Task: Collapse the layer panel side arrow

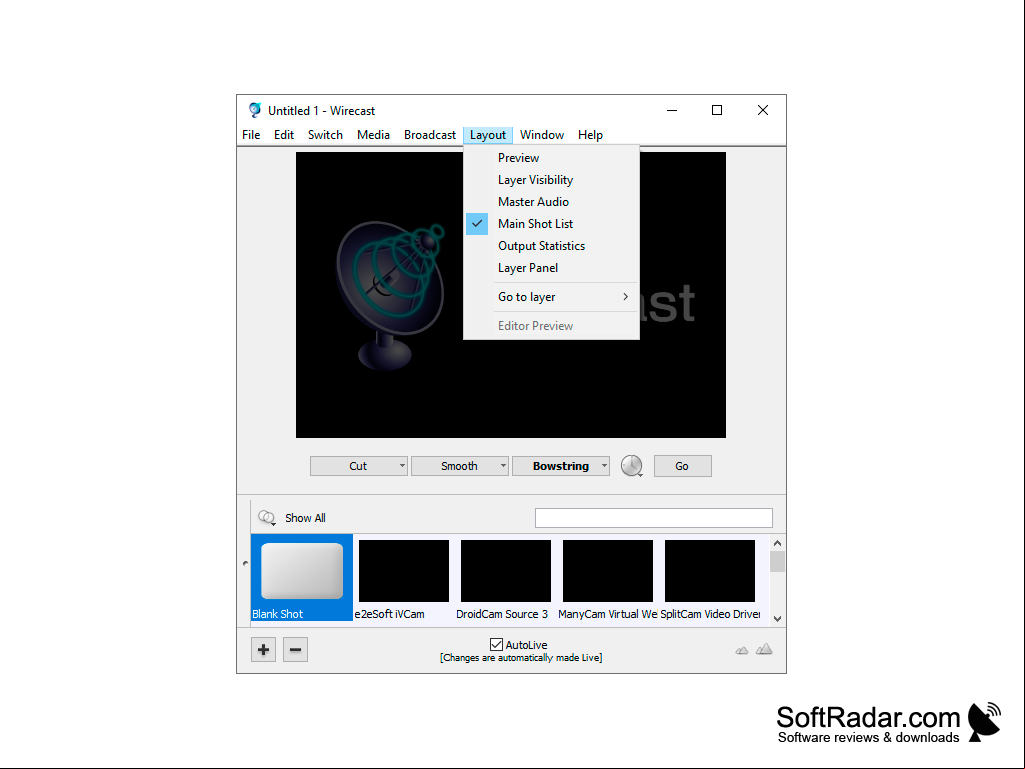Action: pos(245,563)
